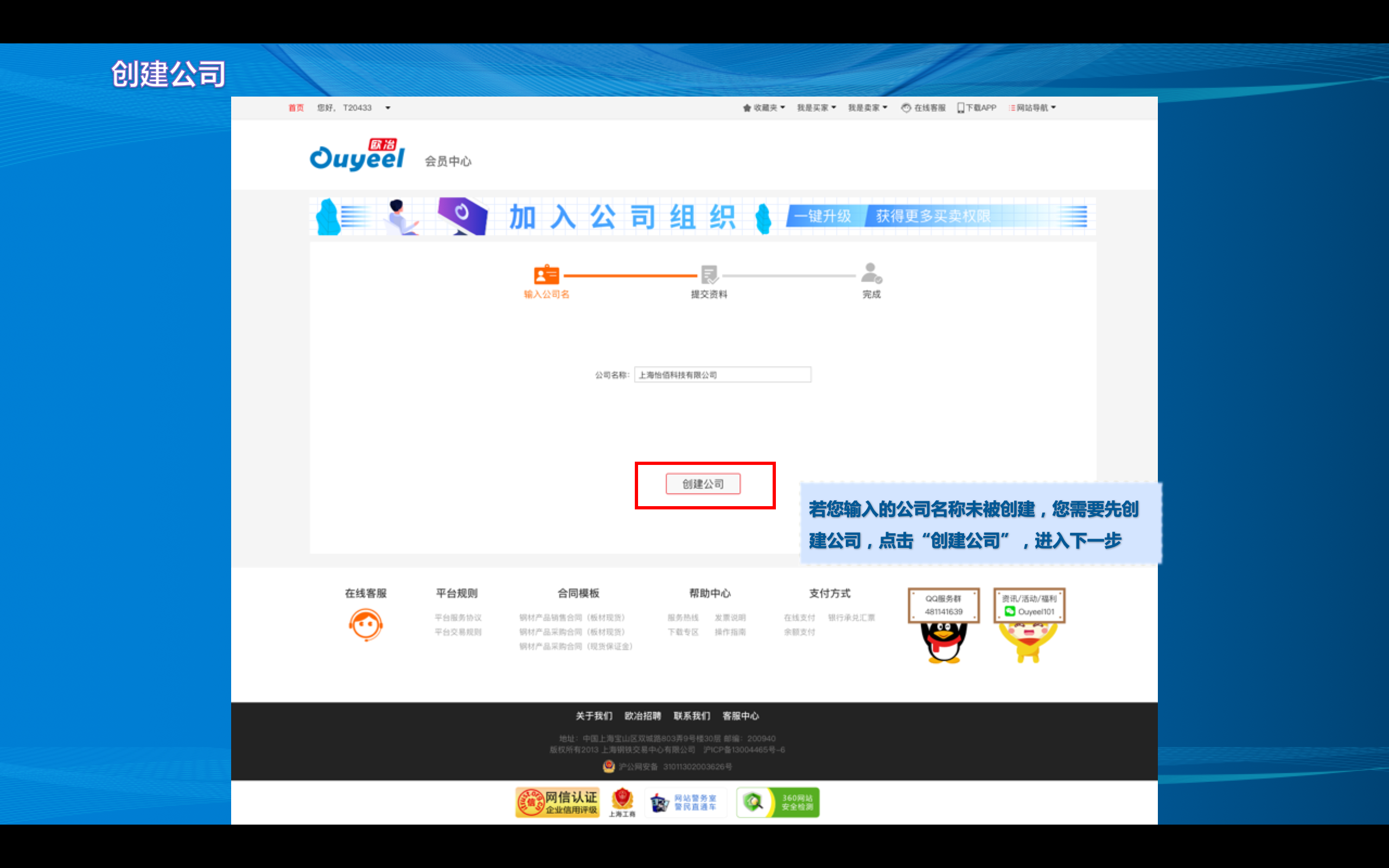1389x868 pixels.
Task: Open 关于我们 footer link
Action: [594, 716]
